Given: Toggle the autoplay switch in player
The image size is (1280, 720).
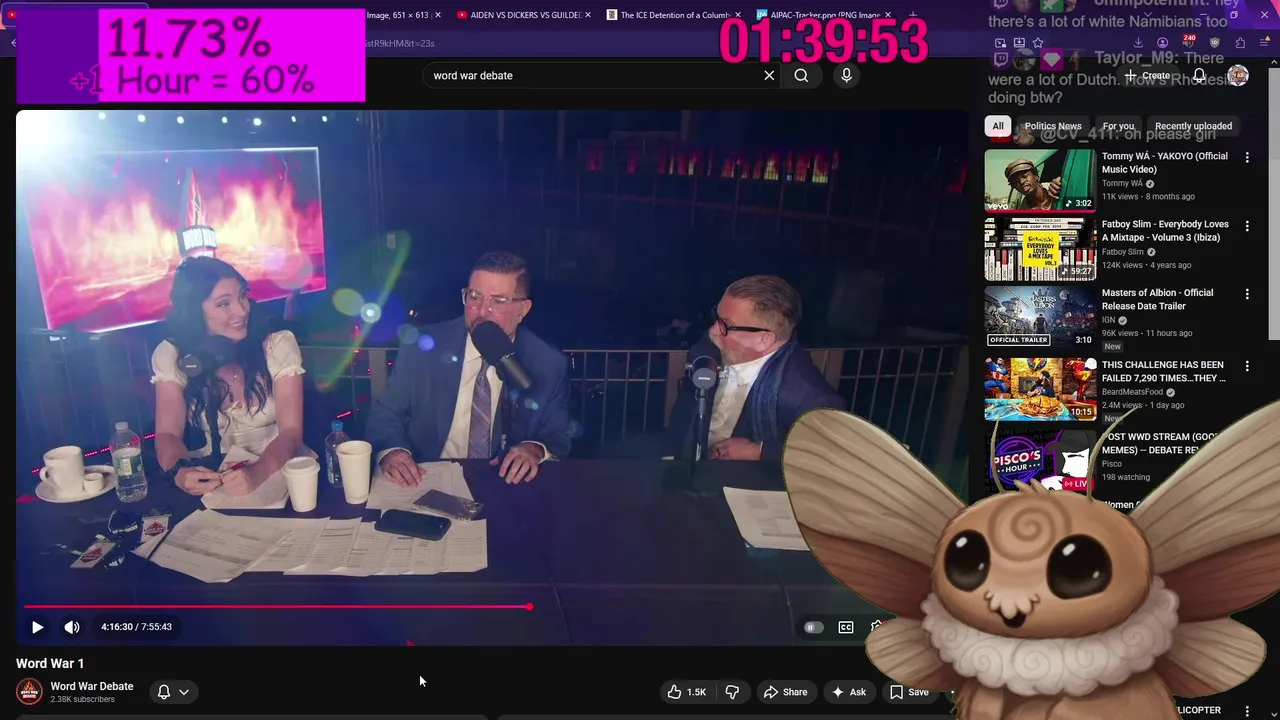Looking at the screenshot, I should (813, 627).
